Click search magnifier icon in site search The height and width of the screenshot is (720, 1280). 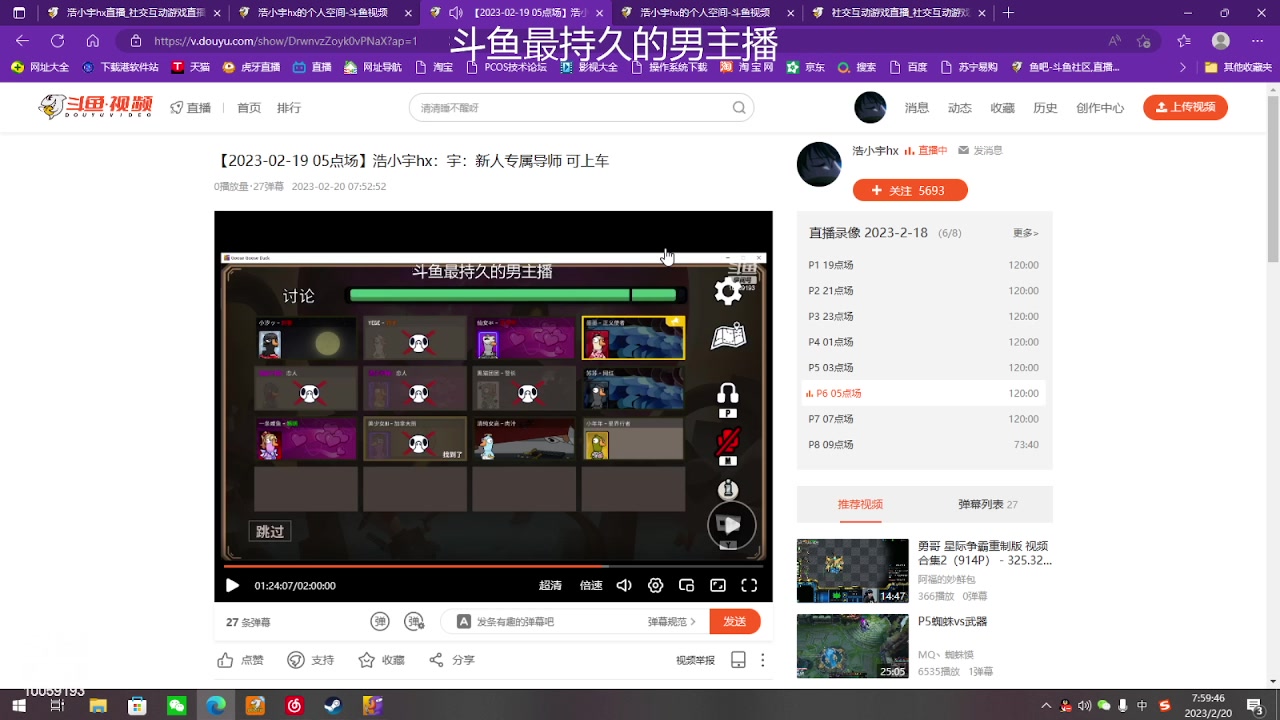coord(739,108)
